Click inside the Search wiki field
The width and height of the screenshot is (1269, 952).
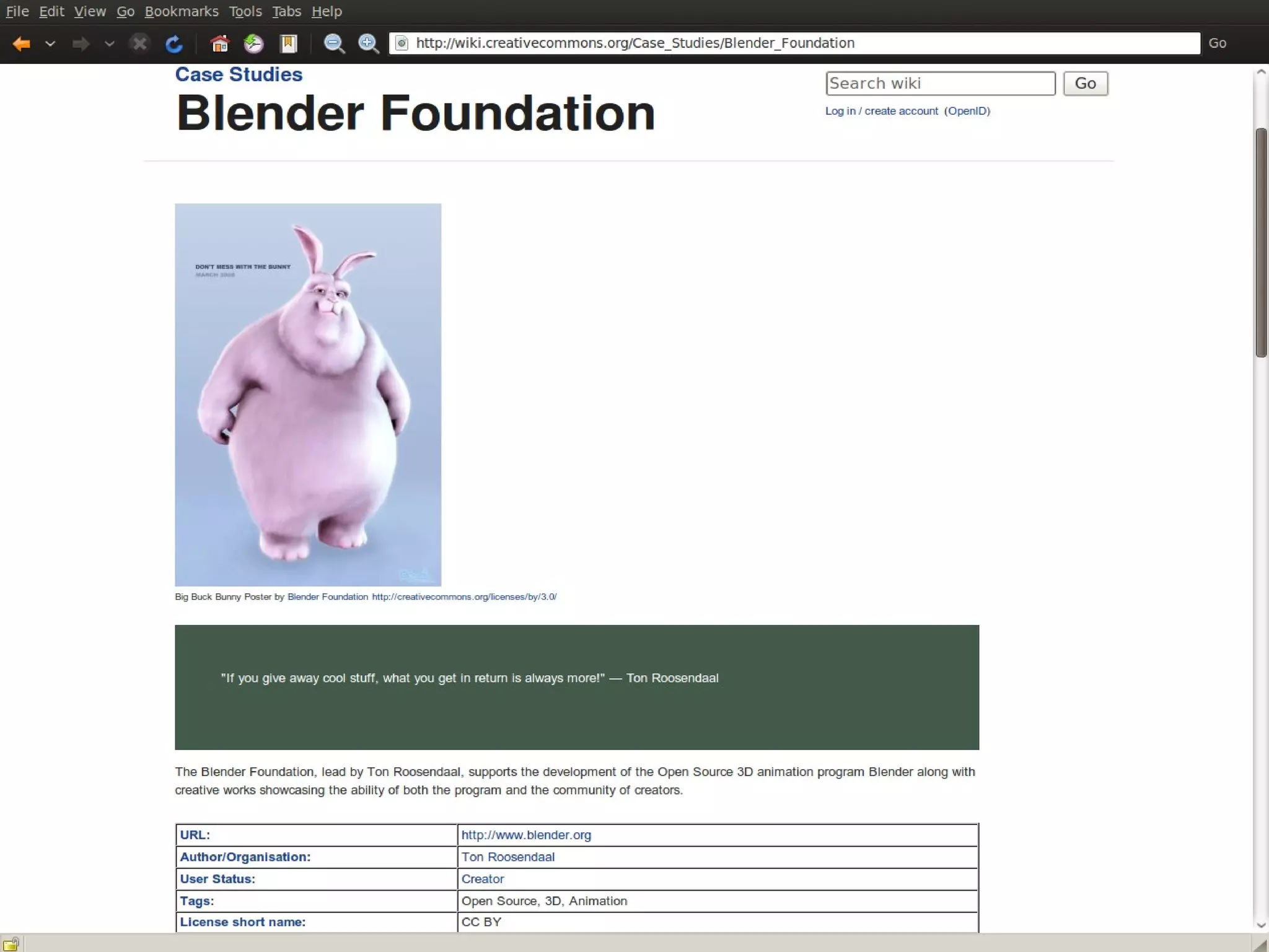[939, 84]
